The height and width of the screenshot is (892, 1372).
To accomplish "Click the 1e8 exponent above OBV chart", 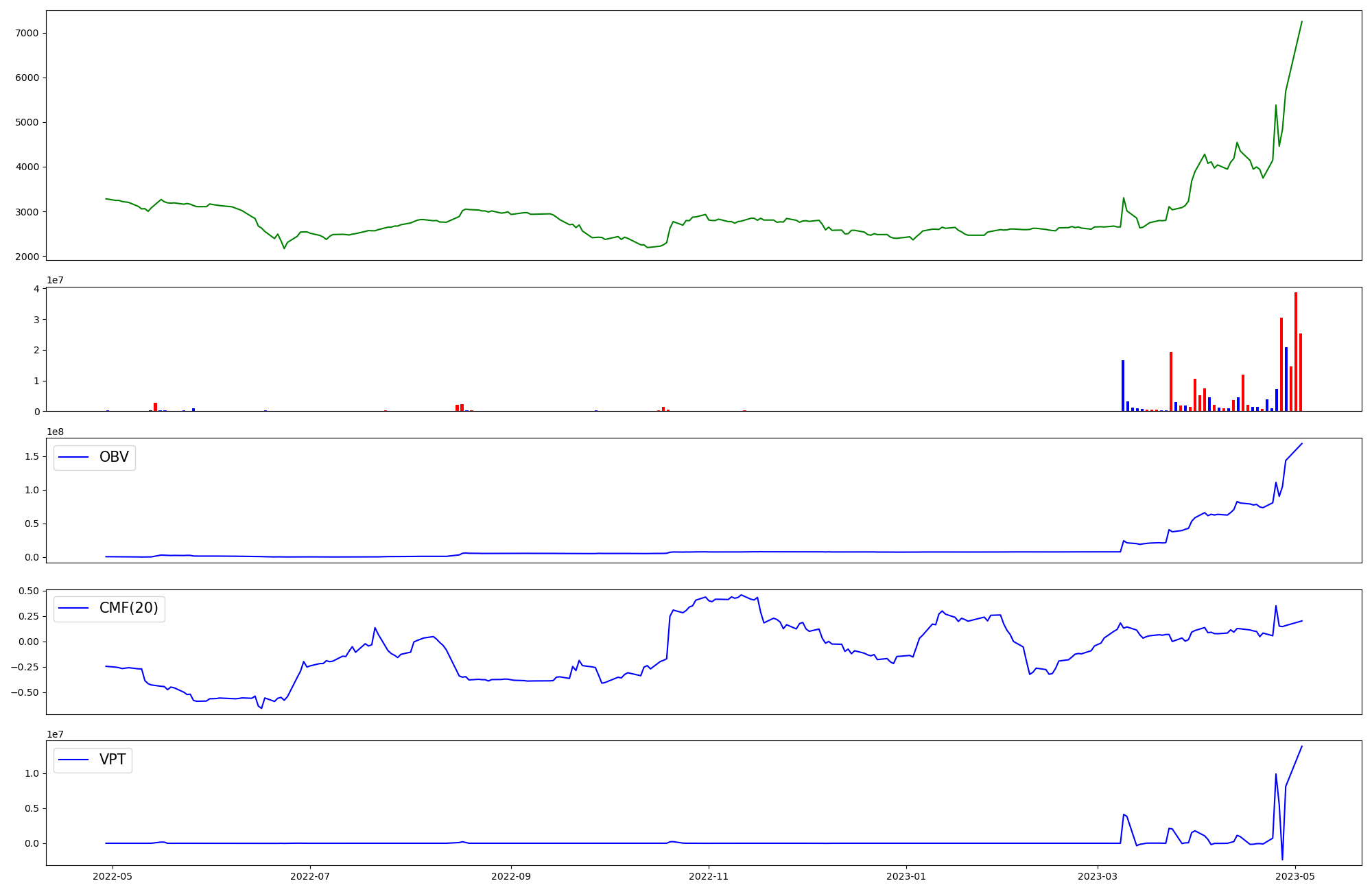I will tap(55, 432).
